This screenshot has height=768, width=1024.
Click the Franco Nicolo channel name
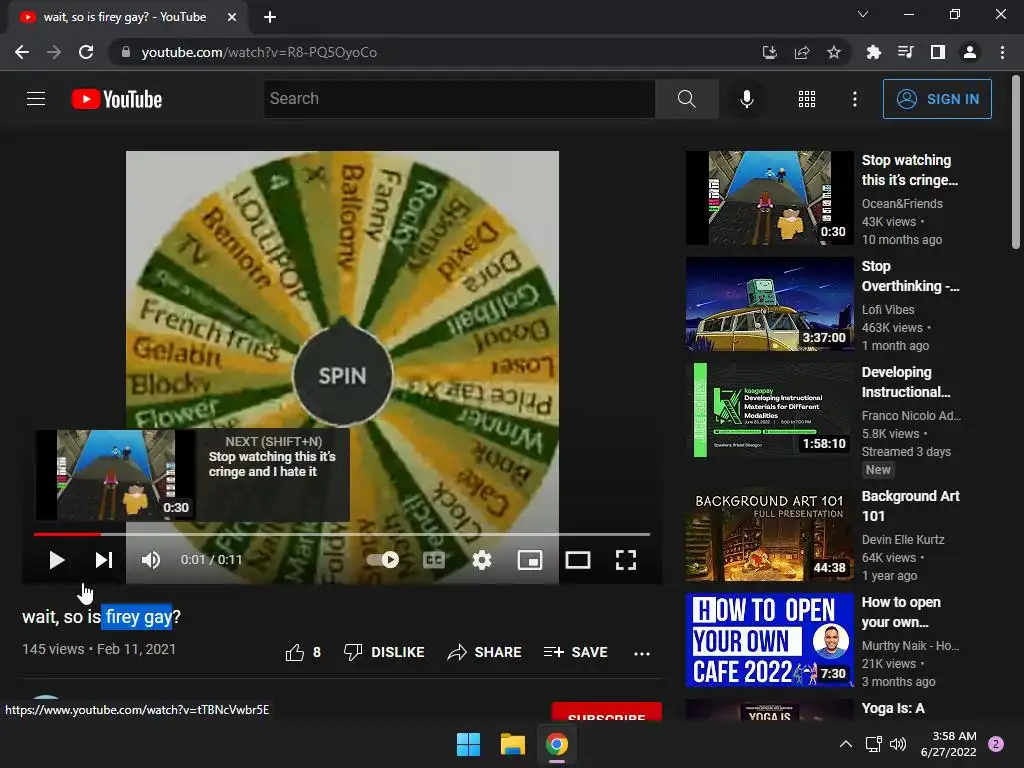pos(911,415)
